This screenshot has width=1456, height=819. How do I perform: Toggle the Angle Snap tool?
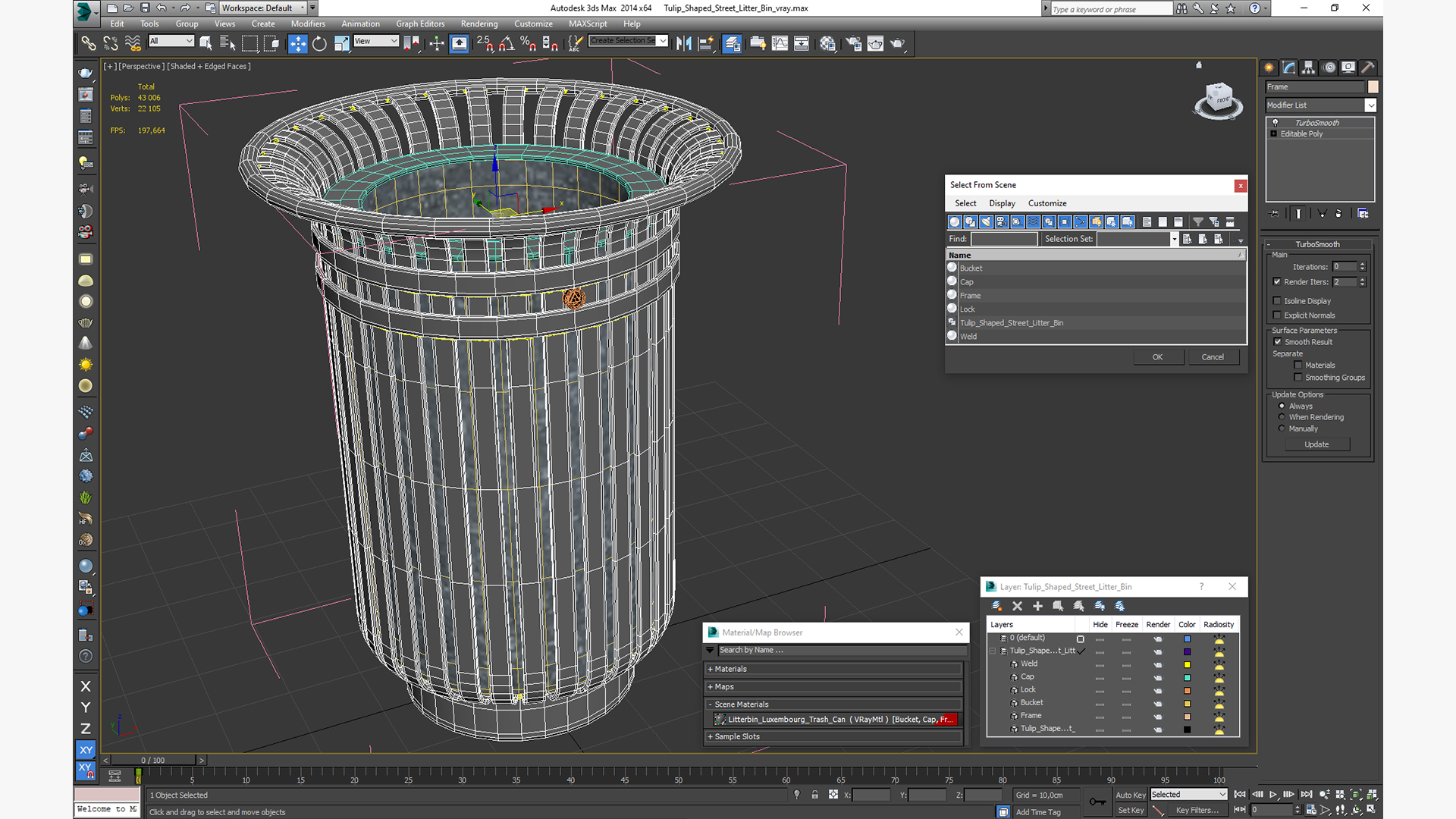(x=507, y=43)
